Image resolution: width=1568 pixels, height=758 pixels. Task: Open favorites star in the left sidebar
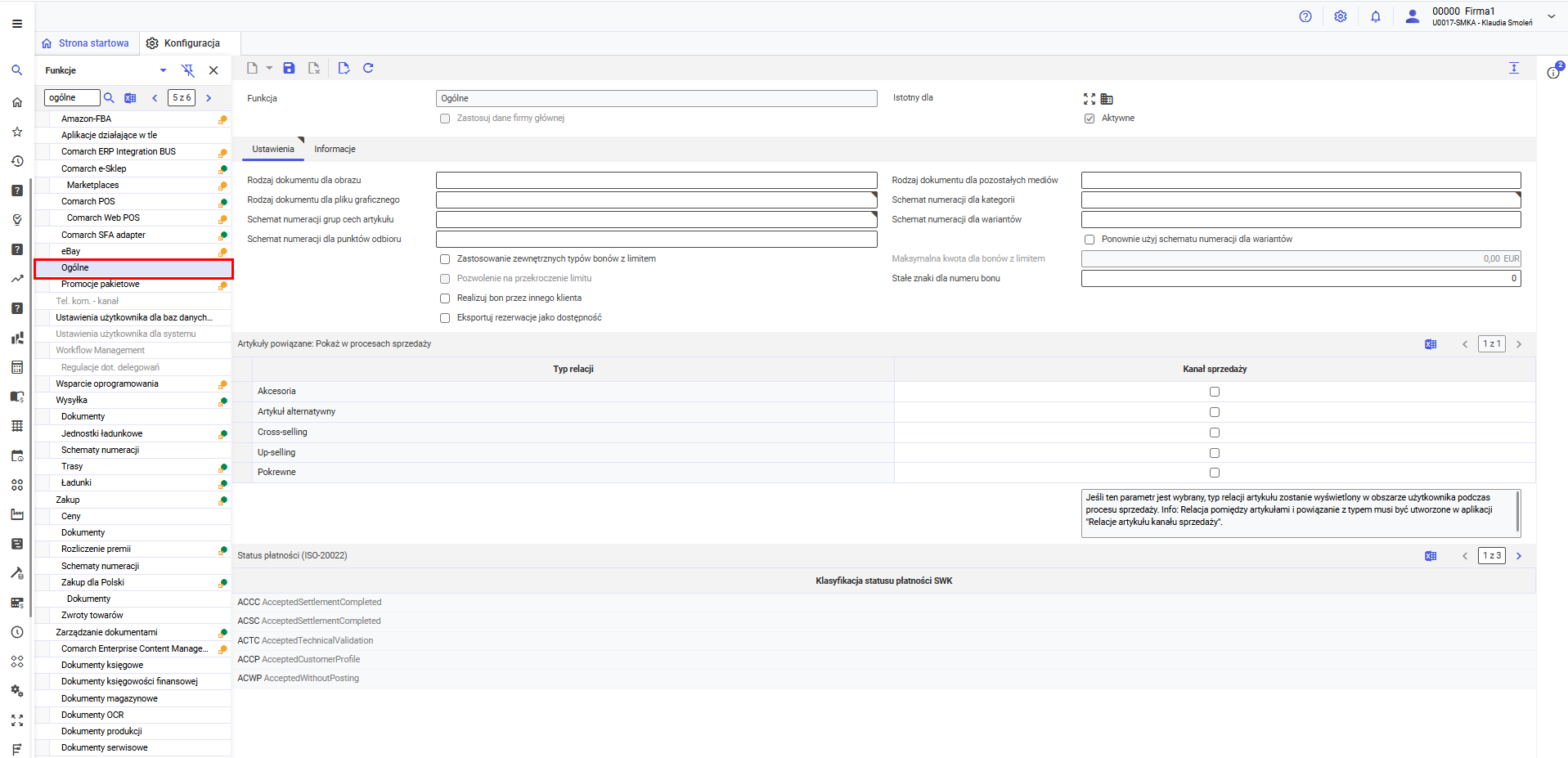pyautogui.click(x=16, y=132)
